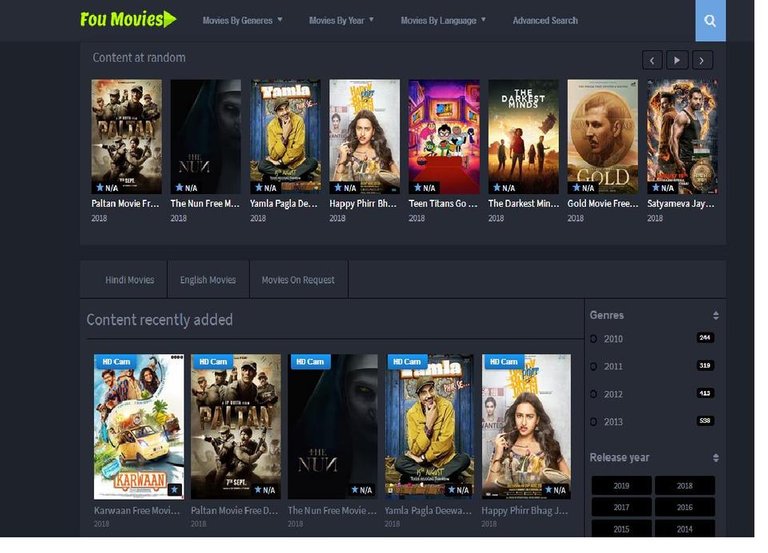Open Advanced Search page
Image resolution: width=768 pixels, height=553 pixels.
(545, 21)
